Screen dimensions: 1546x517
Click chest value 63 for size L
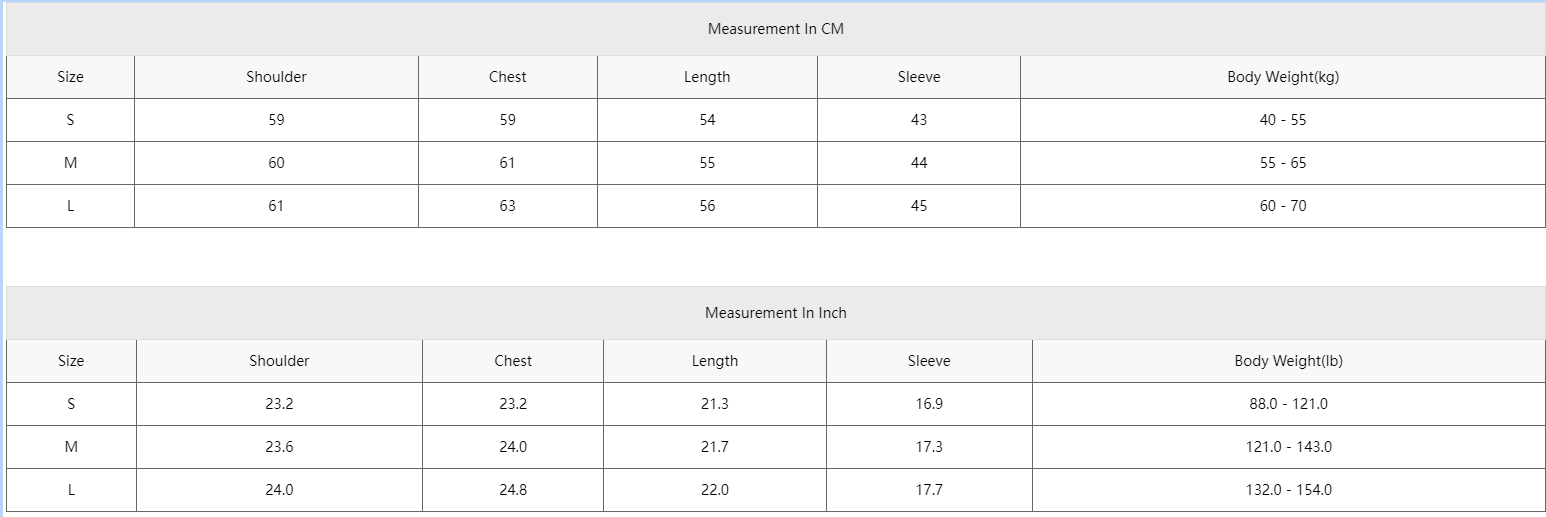click(x=508, y=206)
